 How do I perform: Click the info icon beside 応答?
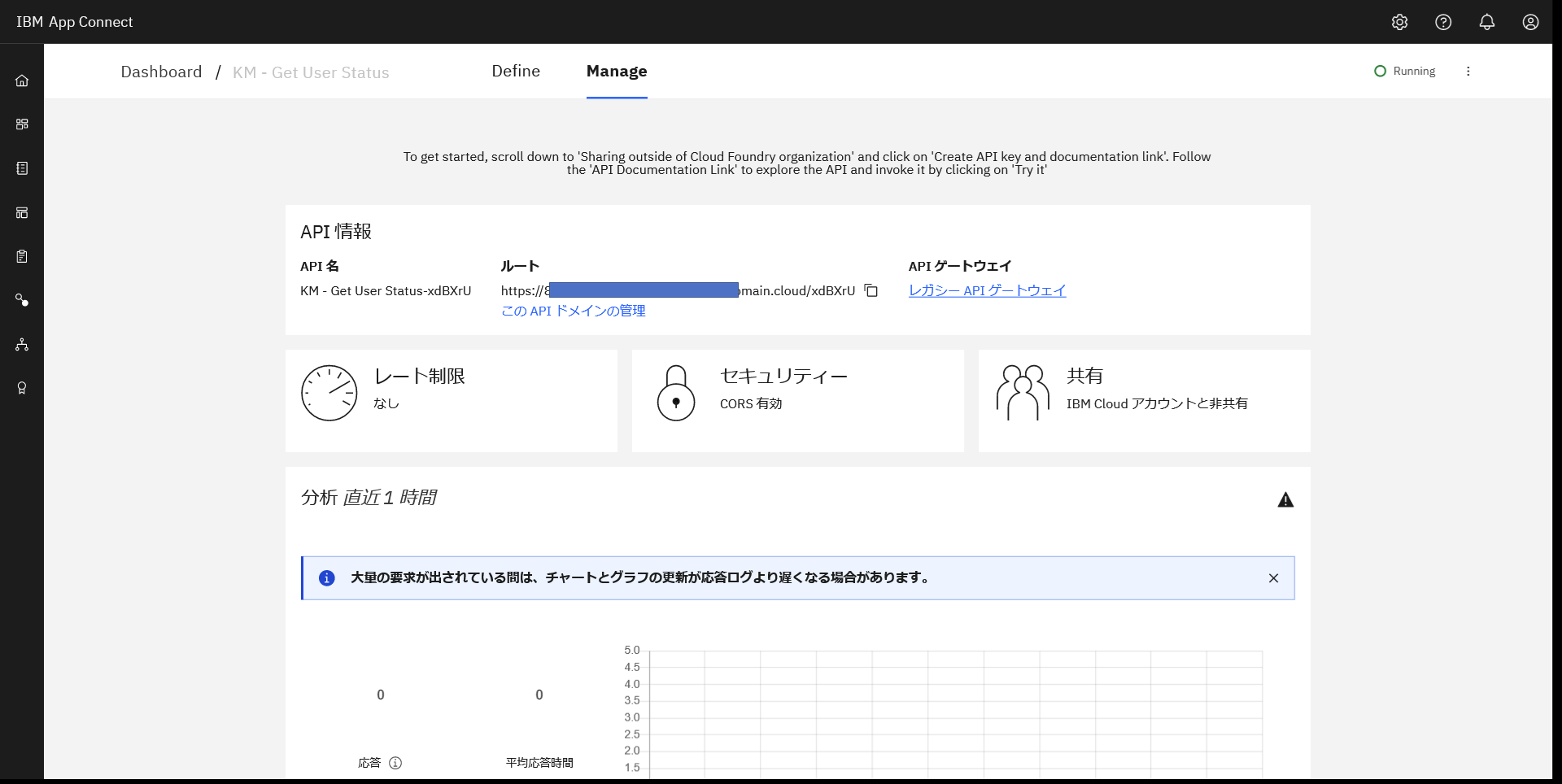395,763
